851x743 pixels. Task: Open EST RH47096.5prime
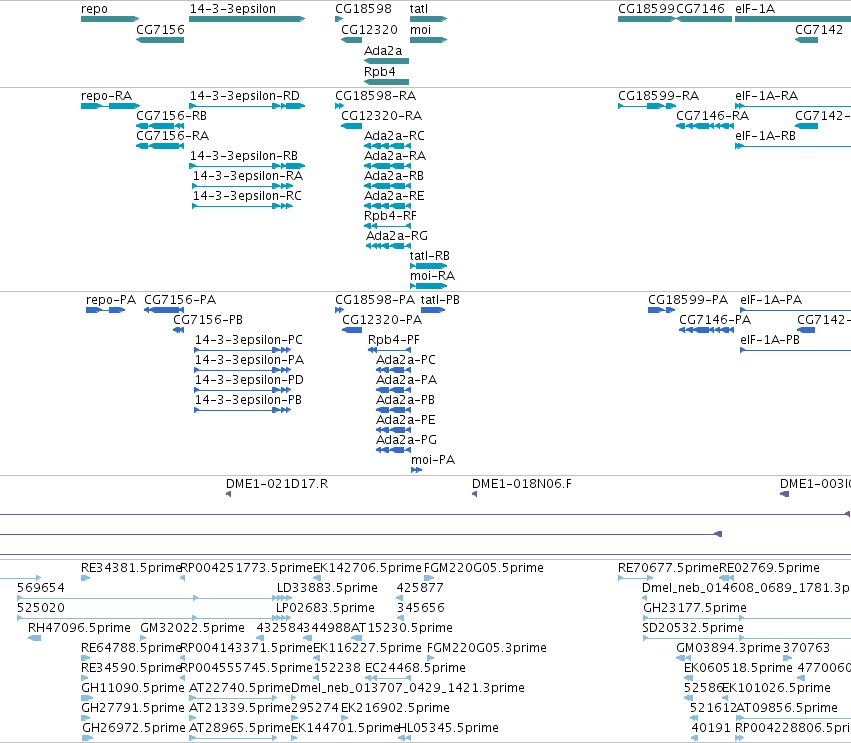click(34, 638)
